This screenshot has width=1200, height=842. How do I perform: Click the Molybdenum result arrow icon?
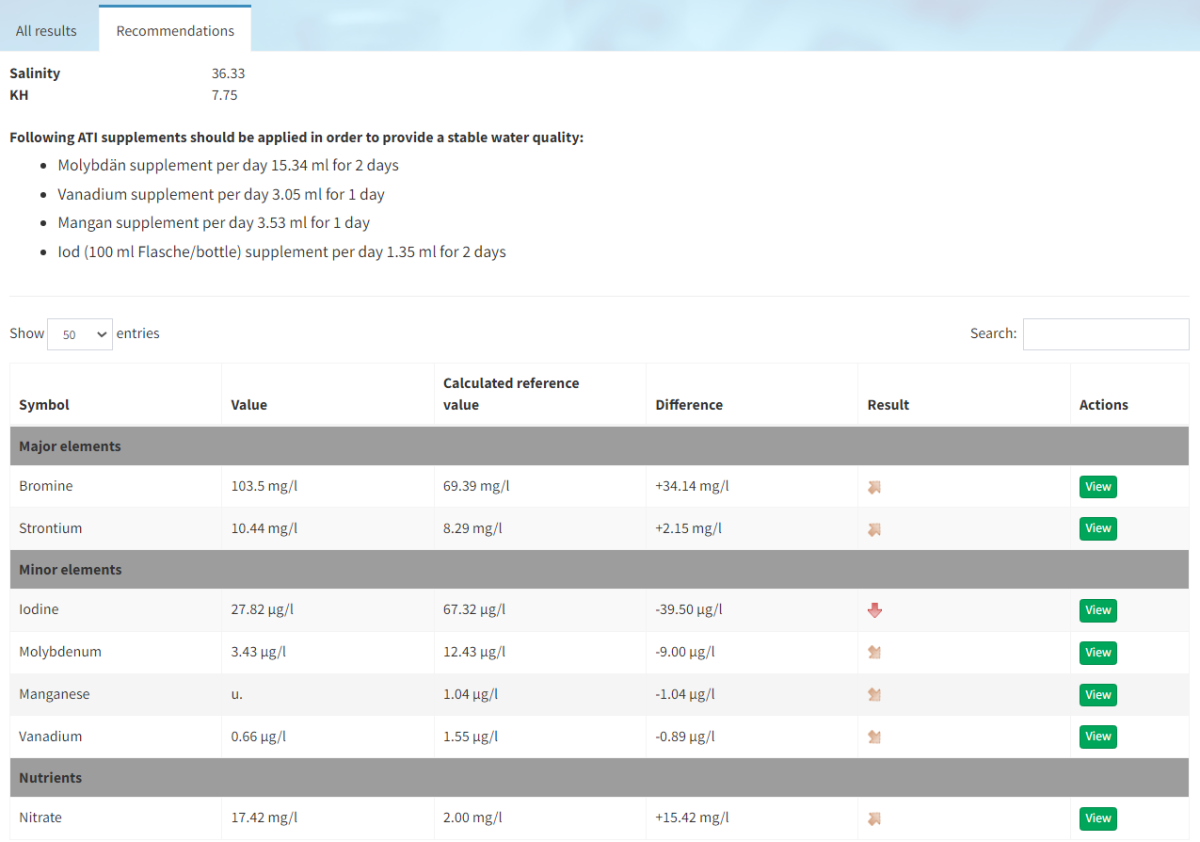point(874,652)
